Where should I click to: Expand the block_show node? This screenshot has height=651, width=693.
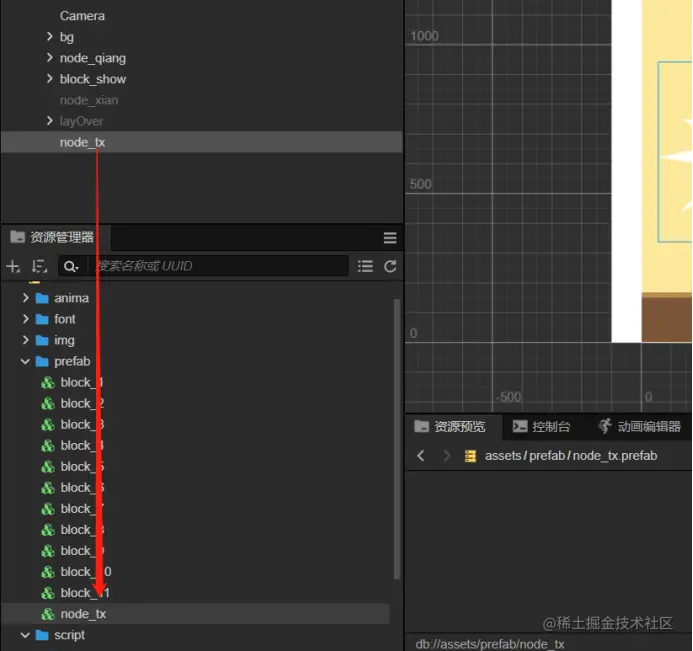tap(50, 79)
